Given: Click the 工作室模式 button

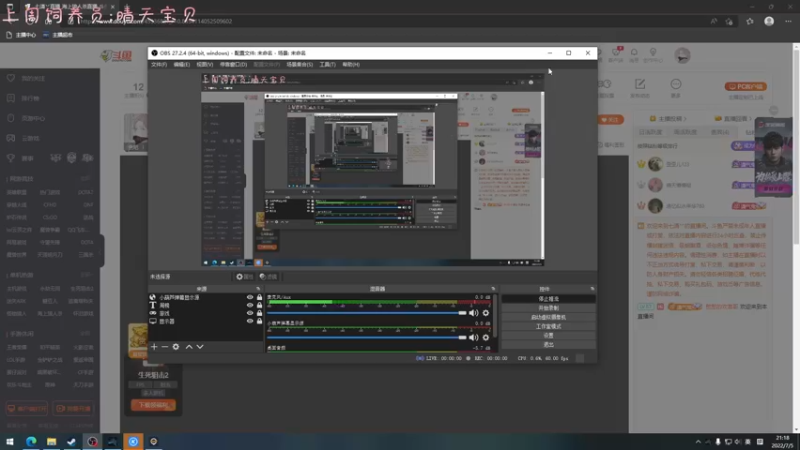Looking at the screenshot, I should tap(548, 327).
